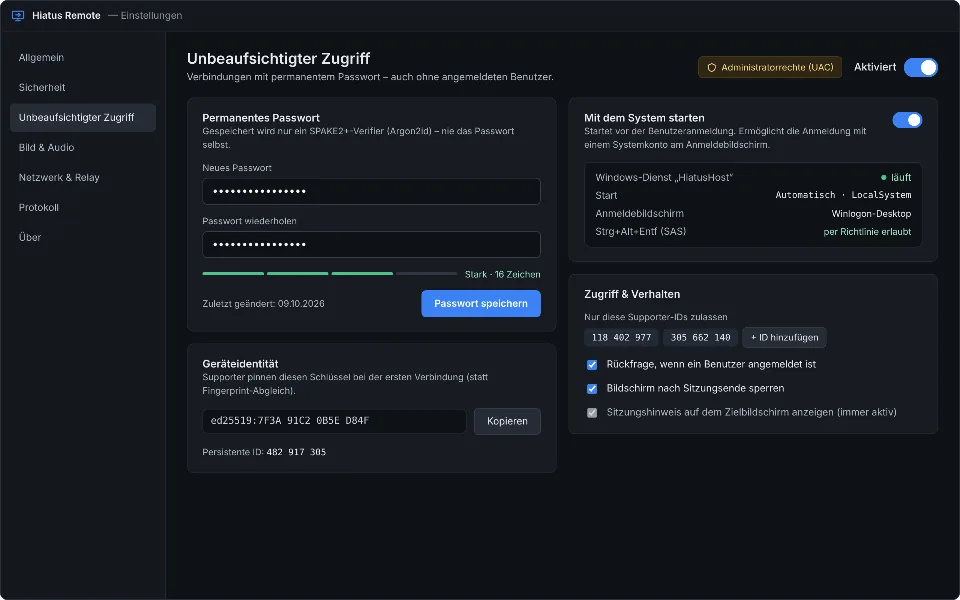
Task: Select Unbeaufsichtigter Zugriff in the sidebar
Action: point(83,118)
